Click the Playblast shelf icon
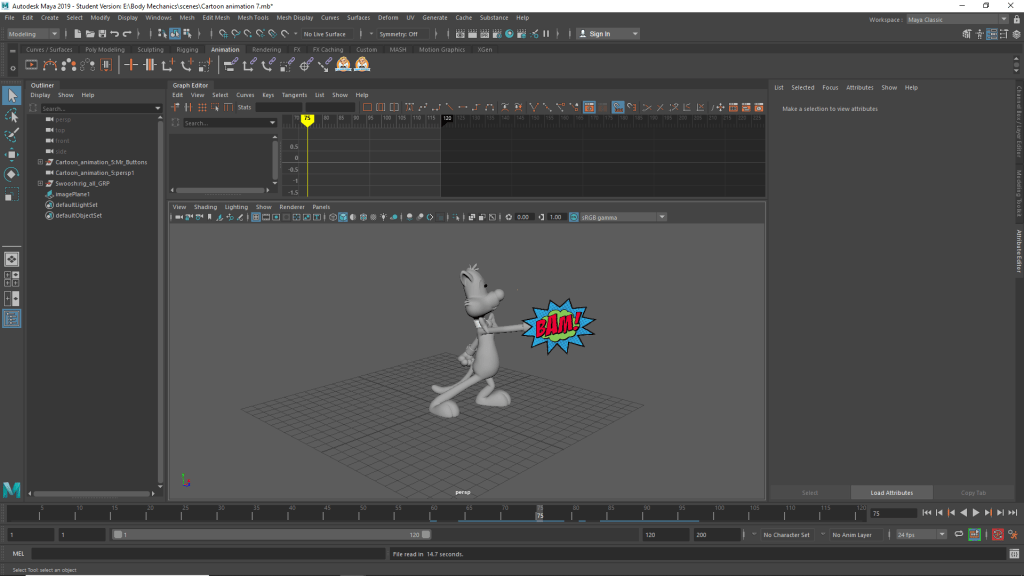Image resolution: width=1024 pixels, height=576 pixels. point(31,65)
